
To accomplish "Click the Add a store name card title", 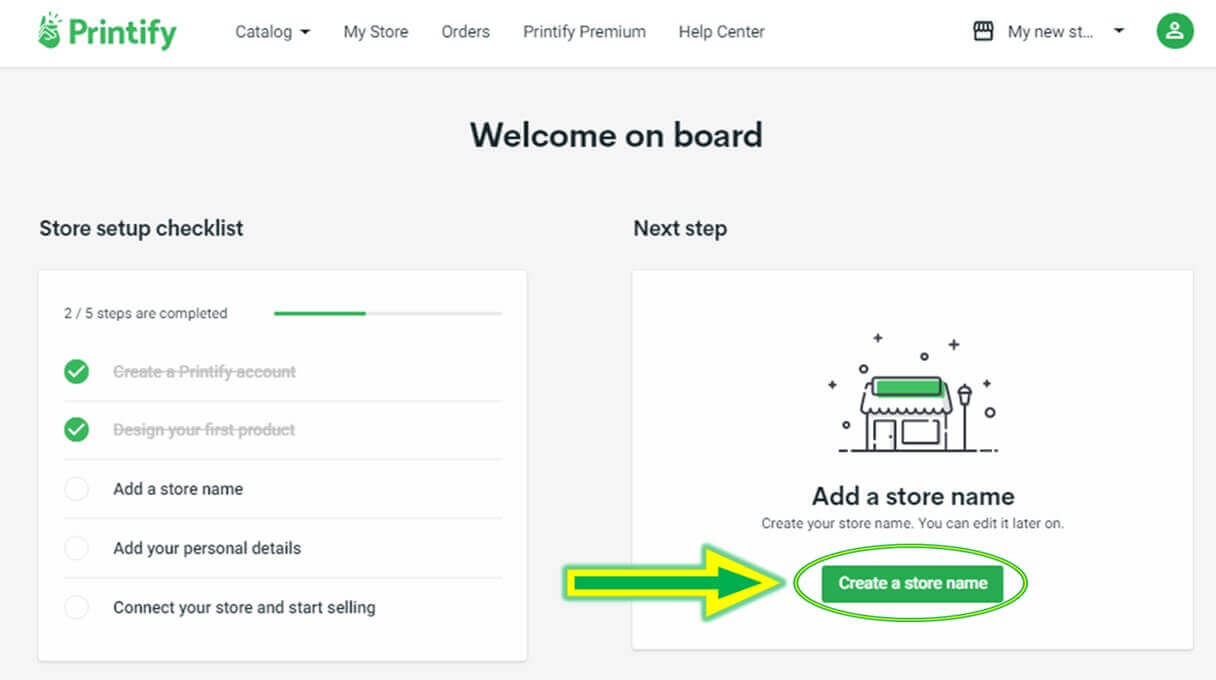I will point(913,496).
